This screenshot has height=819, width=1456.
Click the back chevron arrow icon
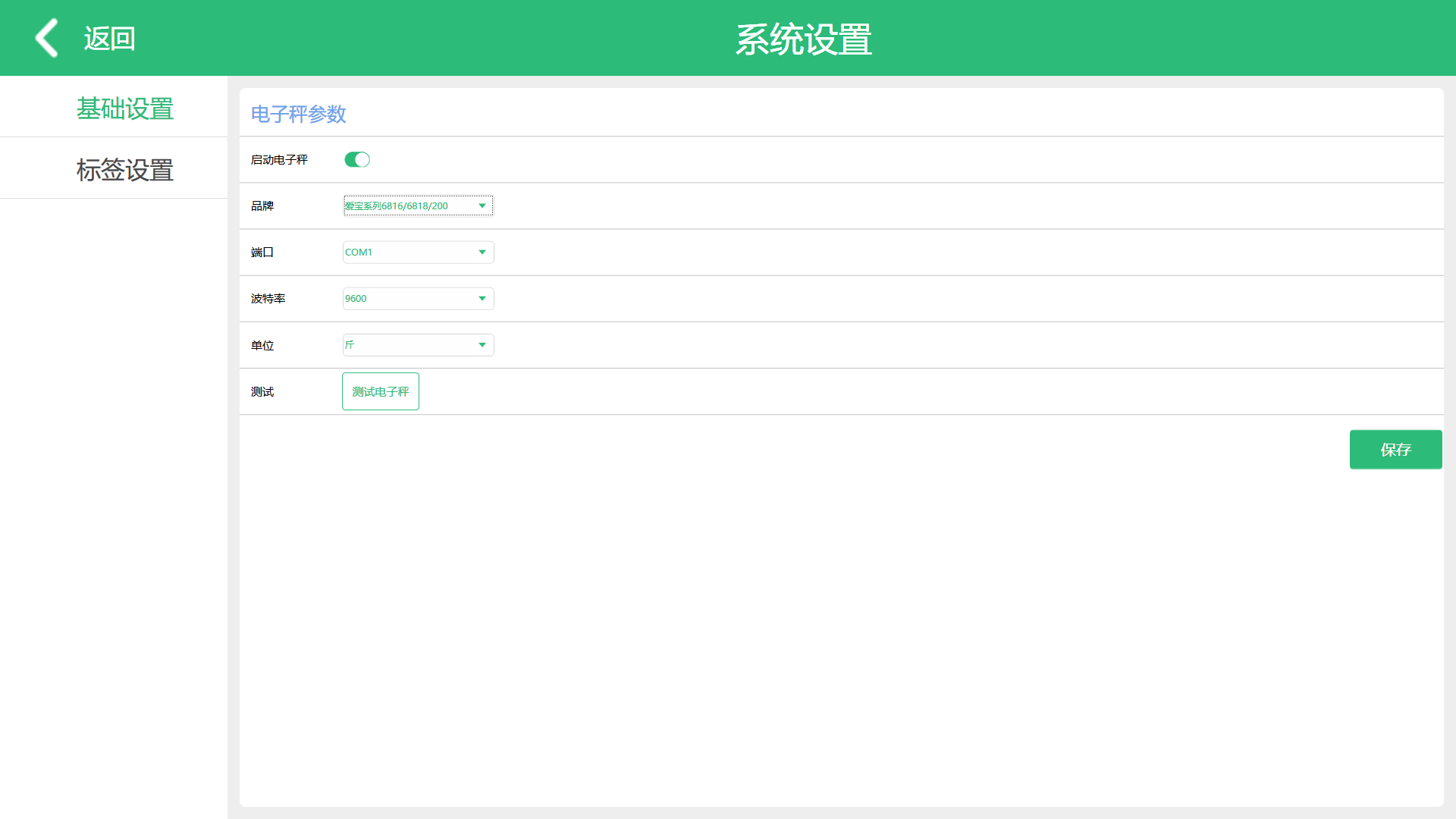[46, 38]
